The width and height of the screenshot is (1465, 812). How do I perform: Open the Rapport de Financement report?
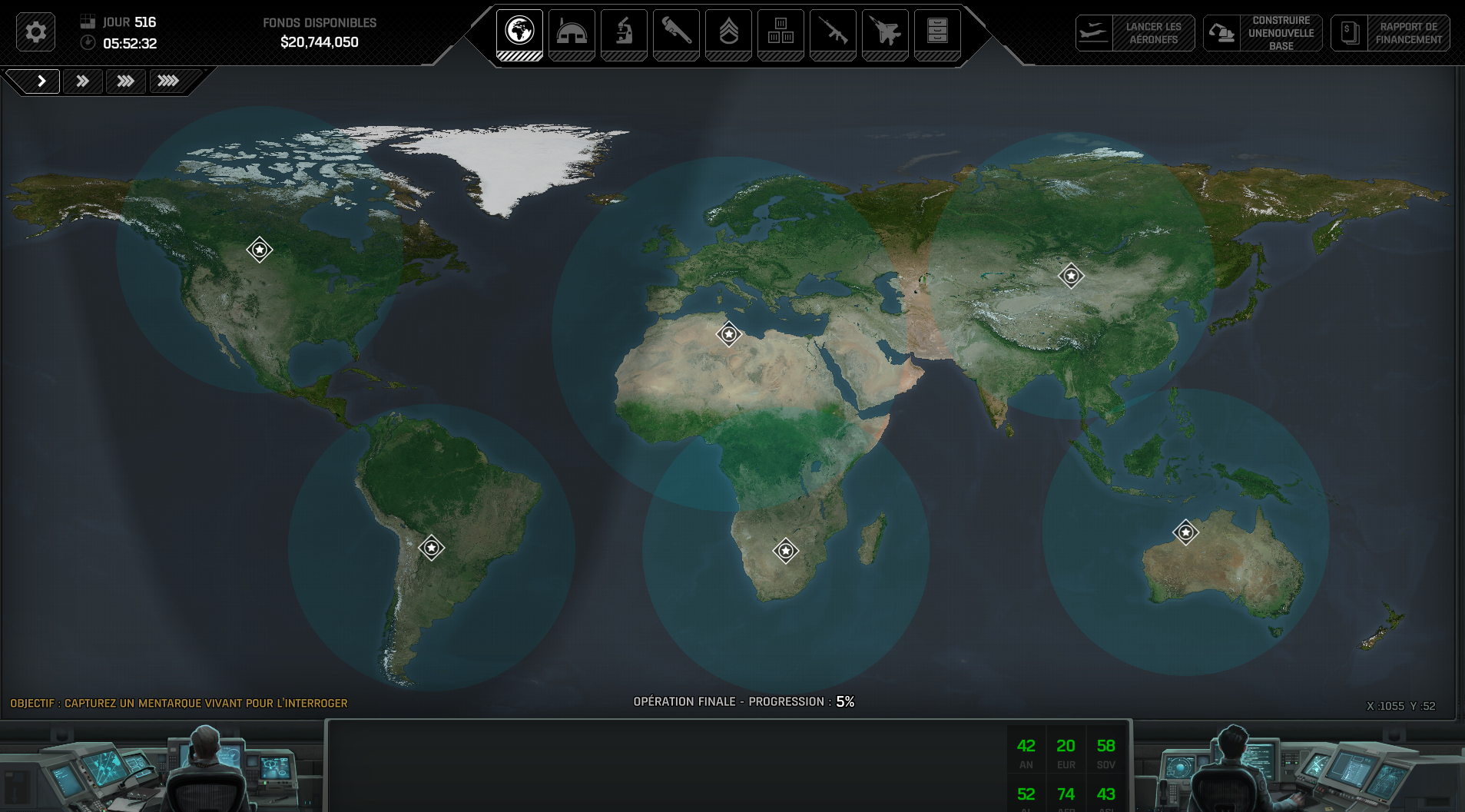click(x=1390, y=33)
